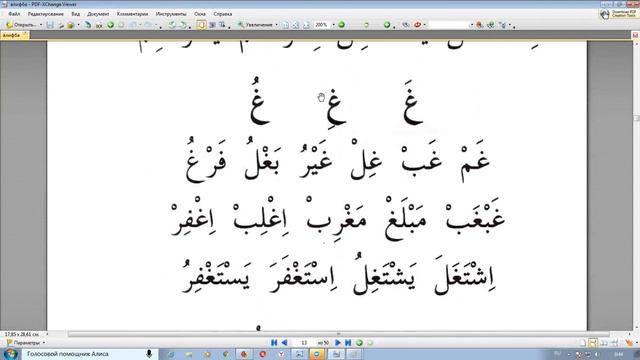Image resolution: width=640 pixels, height=360 pixels.
Task: Click the rotate clockwise icon
Action: point(183,25)
